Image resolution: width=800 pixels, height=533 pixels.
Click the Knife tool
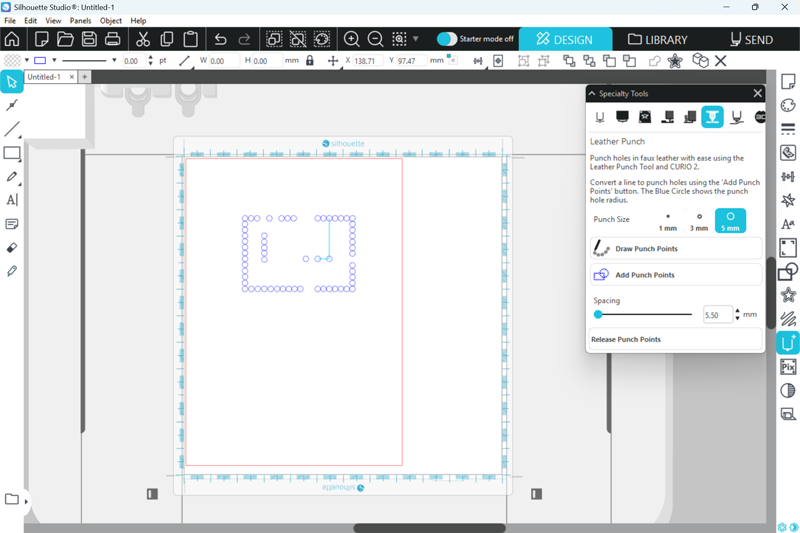tap(12, 271)
